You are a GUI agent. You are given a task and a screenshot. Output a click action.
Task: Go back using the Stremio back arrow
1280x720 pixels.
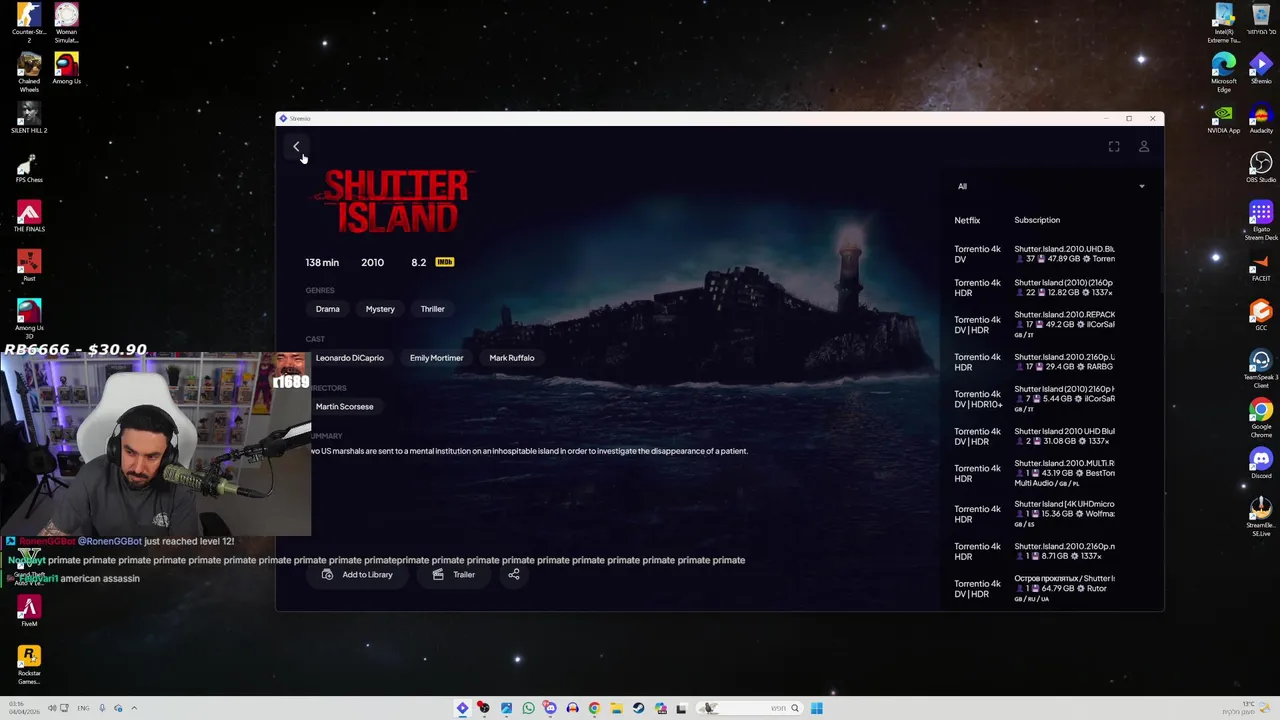pyautogui.click(x=296, y=147)
